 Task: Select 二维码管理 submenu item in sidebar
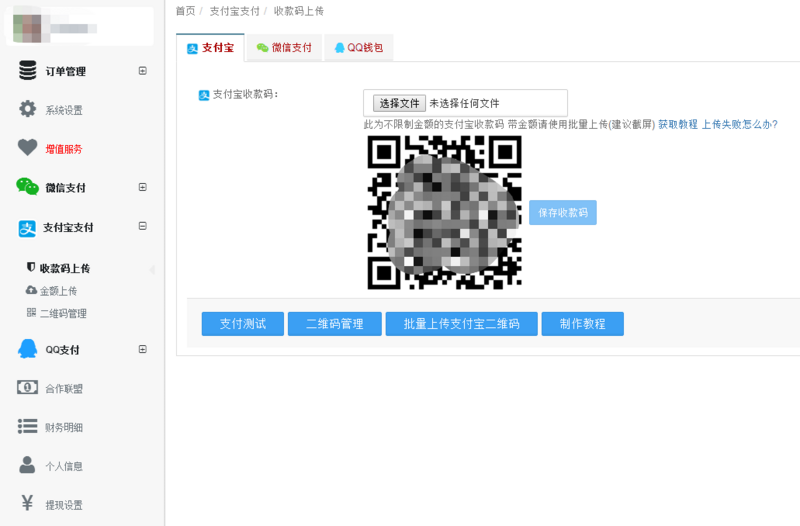63,313
